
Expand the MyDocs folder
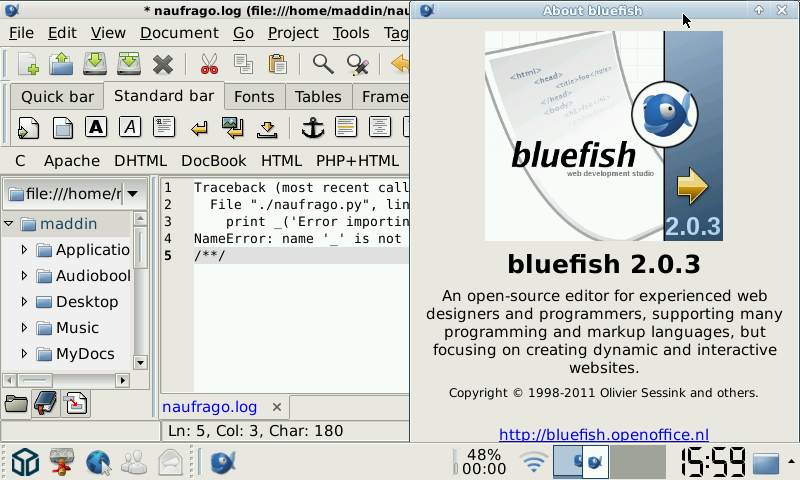(24, 353)
